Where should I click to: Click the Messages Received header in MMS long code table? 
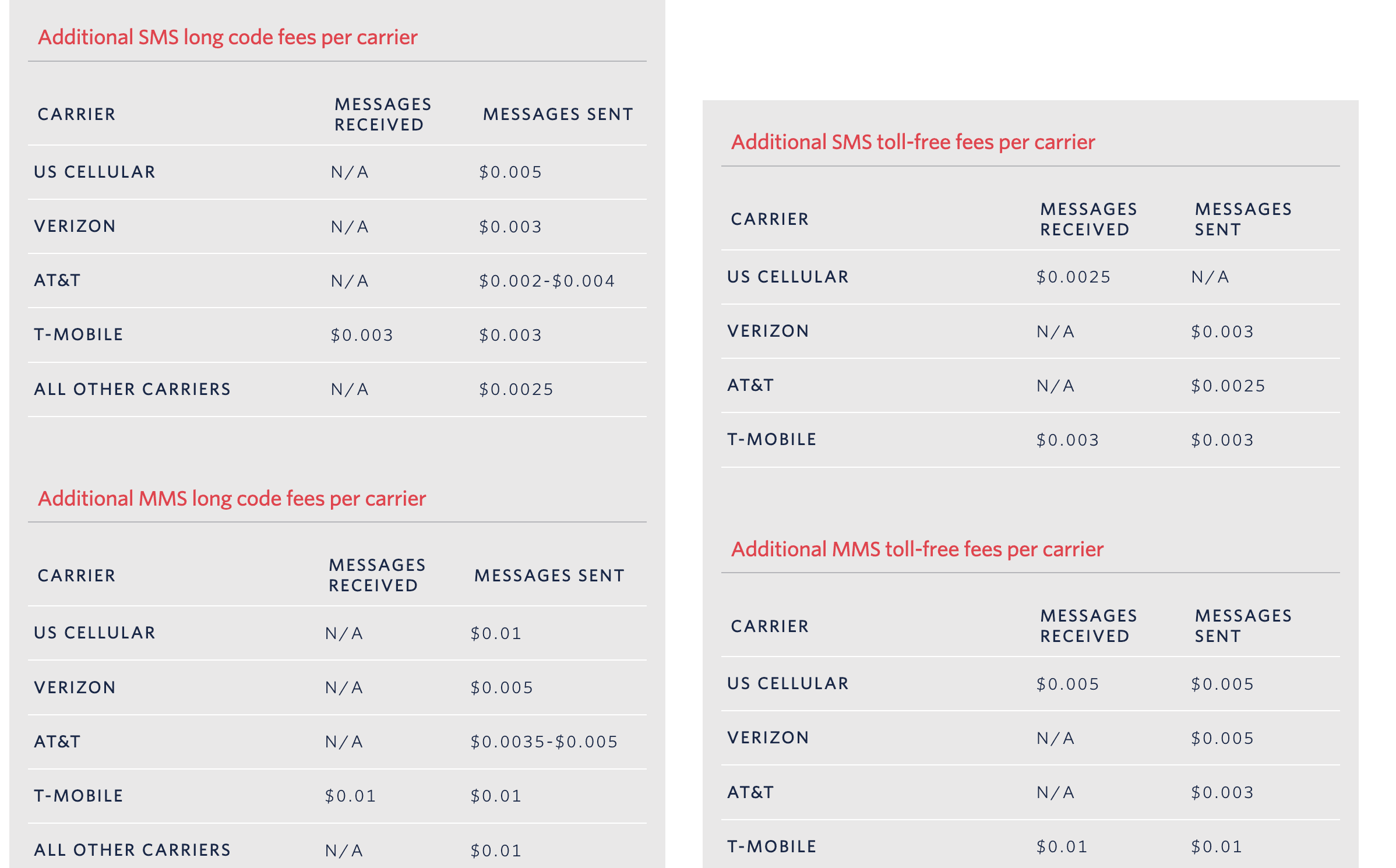377,576
